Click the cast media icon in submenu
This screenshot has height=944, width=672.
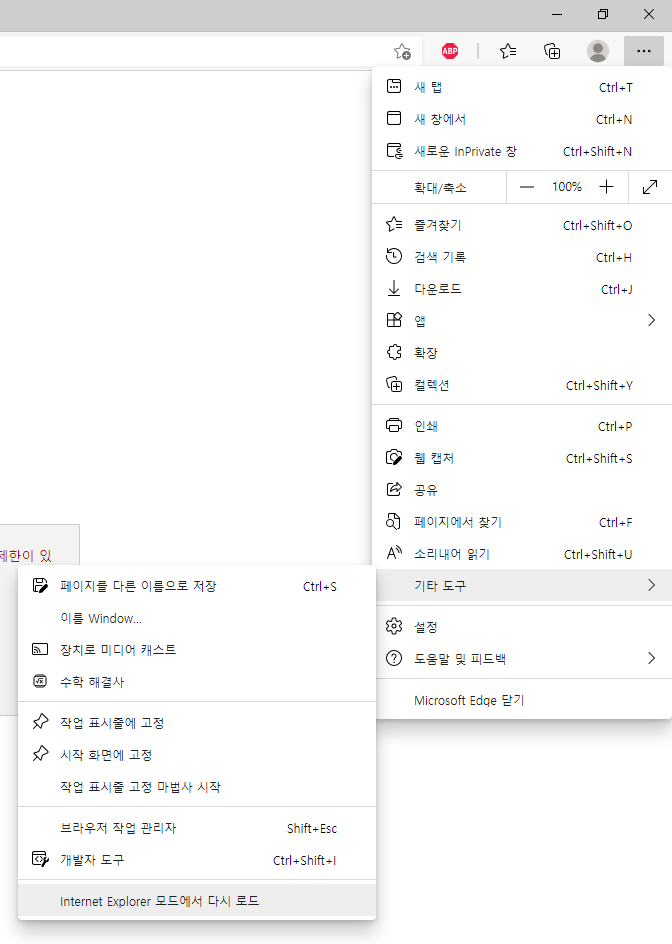[40, 650]
